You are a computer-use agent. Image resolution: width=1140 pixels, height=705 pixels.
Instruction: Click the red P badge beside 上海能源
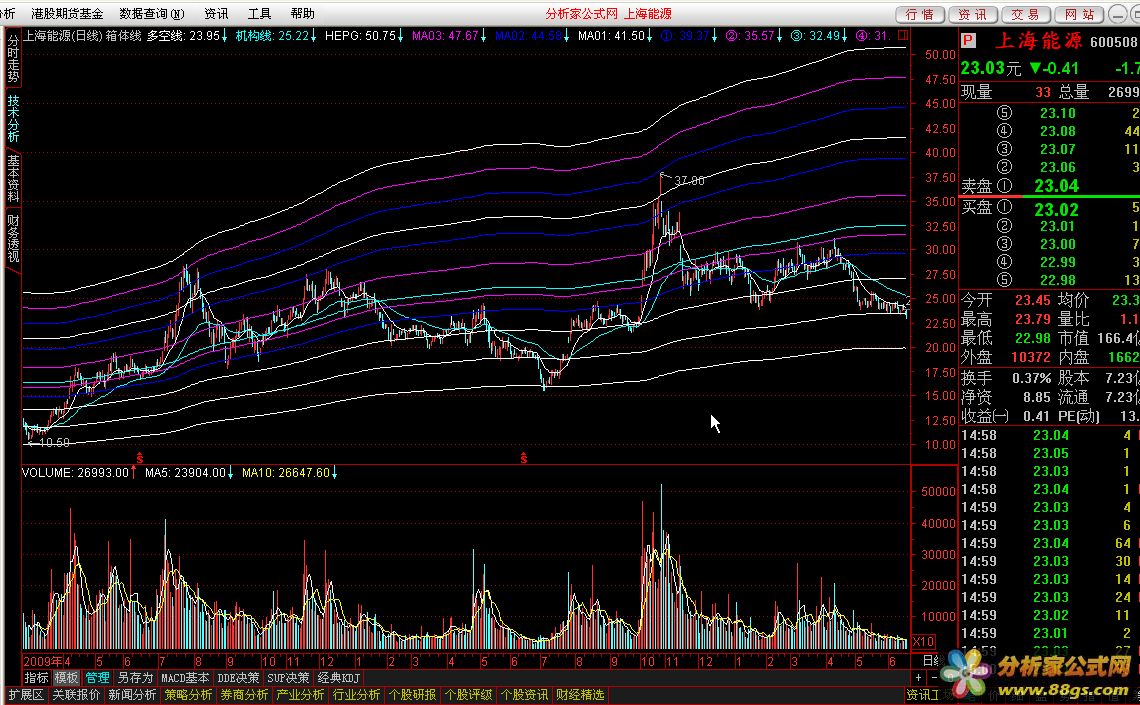click(x=968, y=41)
